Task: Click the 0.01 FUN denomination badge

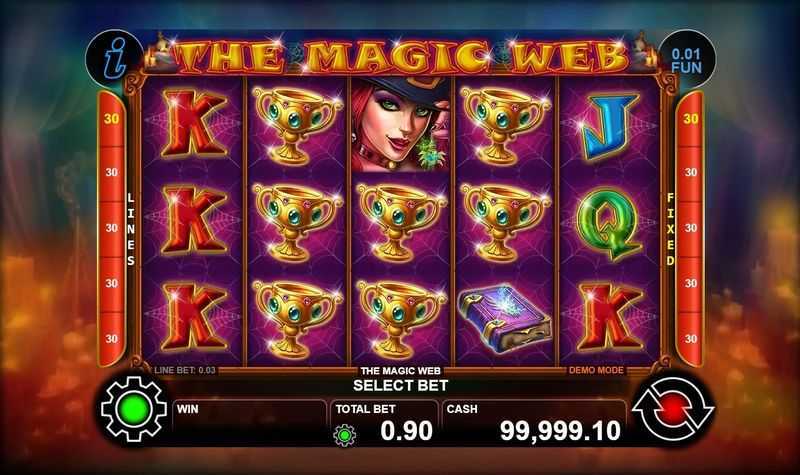Action: click(x=686, y=60)
